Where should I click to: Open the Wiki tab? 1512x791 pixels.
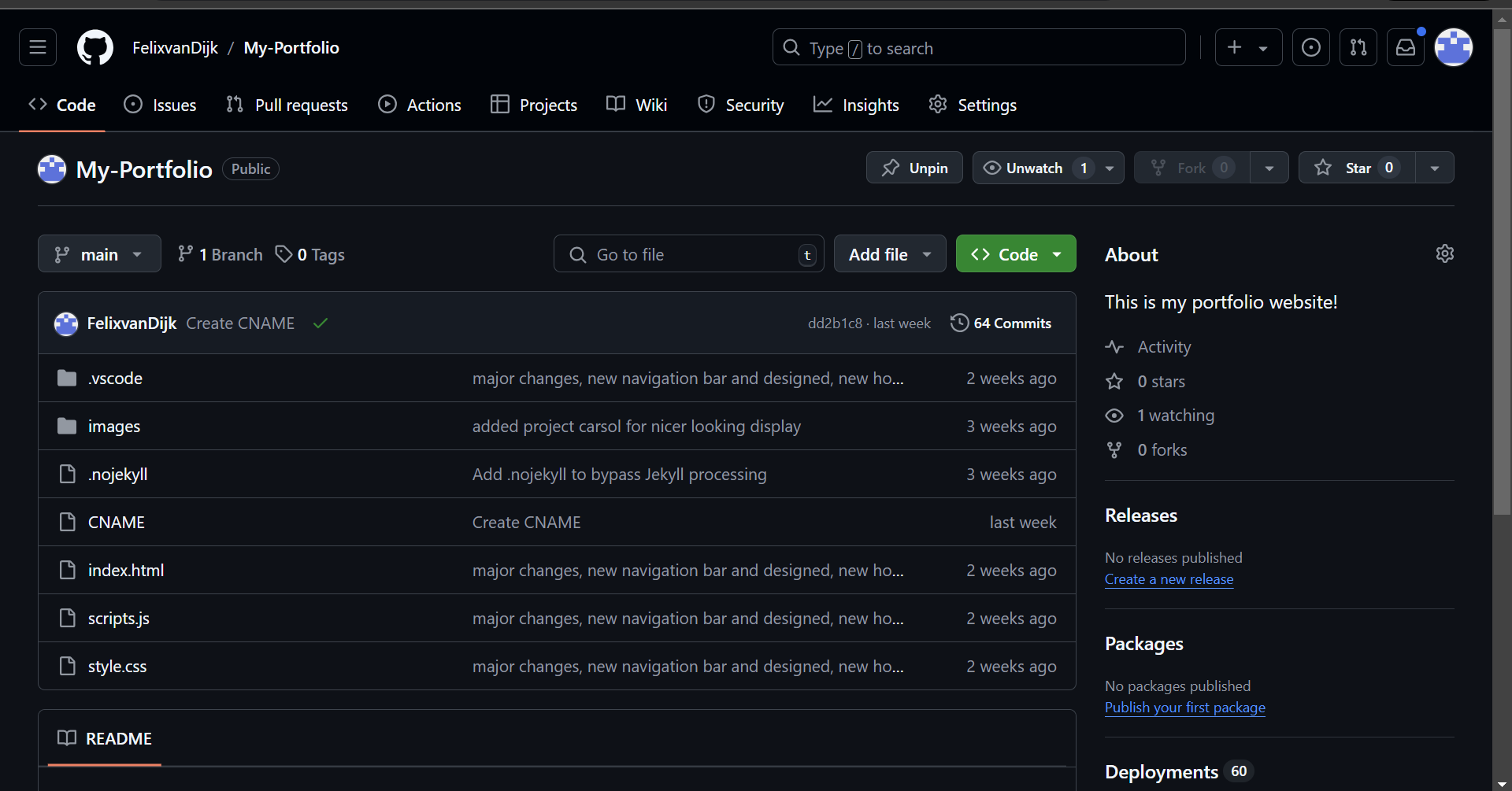click(637, 105)
